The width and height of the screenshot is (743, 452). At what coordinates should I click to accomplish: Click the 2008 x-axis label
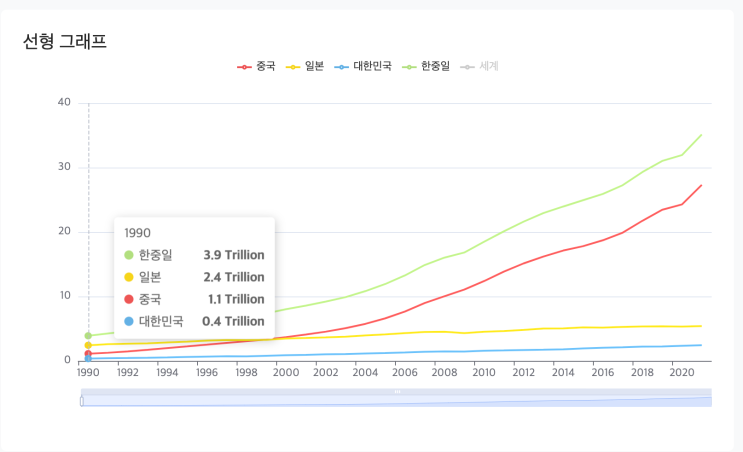pos(444,373)
